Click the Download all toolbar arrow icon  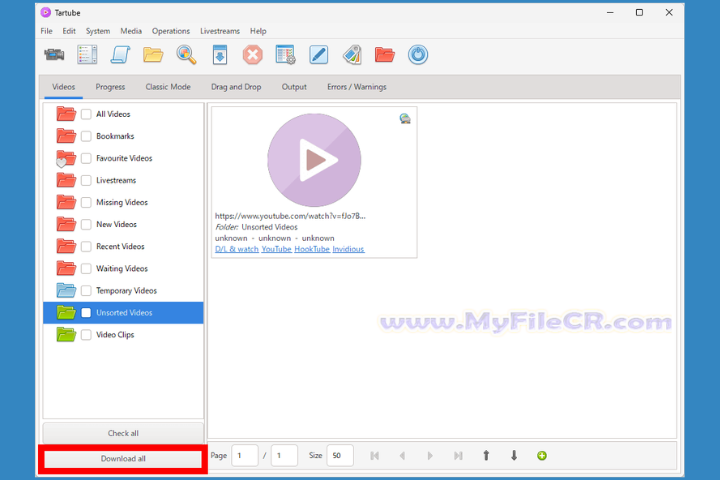click(x=220, y=55)
